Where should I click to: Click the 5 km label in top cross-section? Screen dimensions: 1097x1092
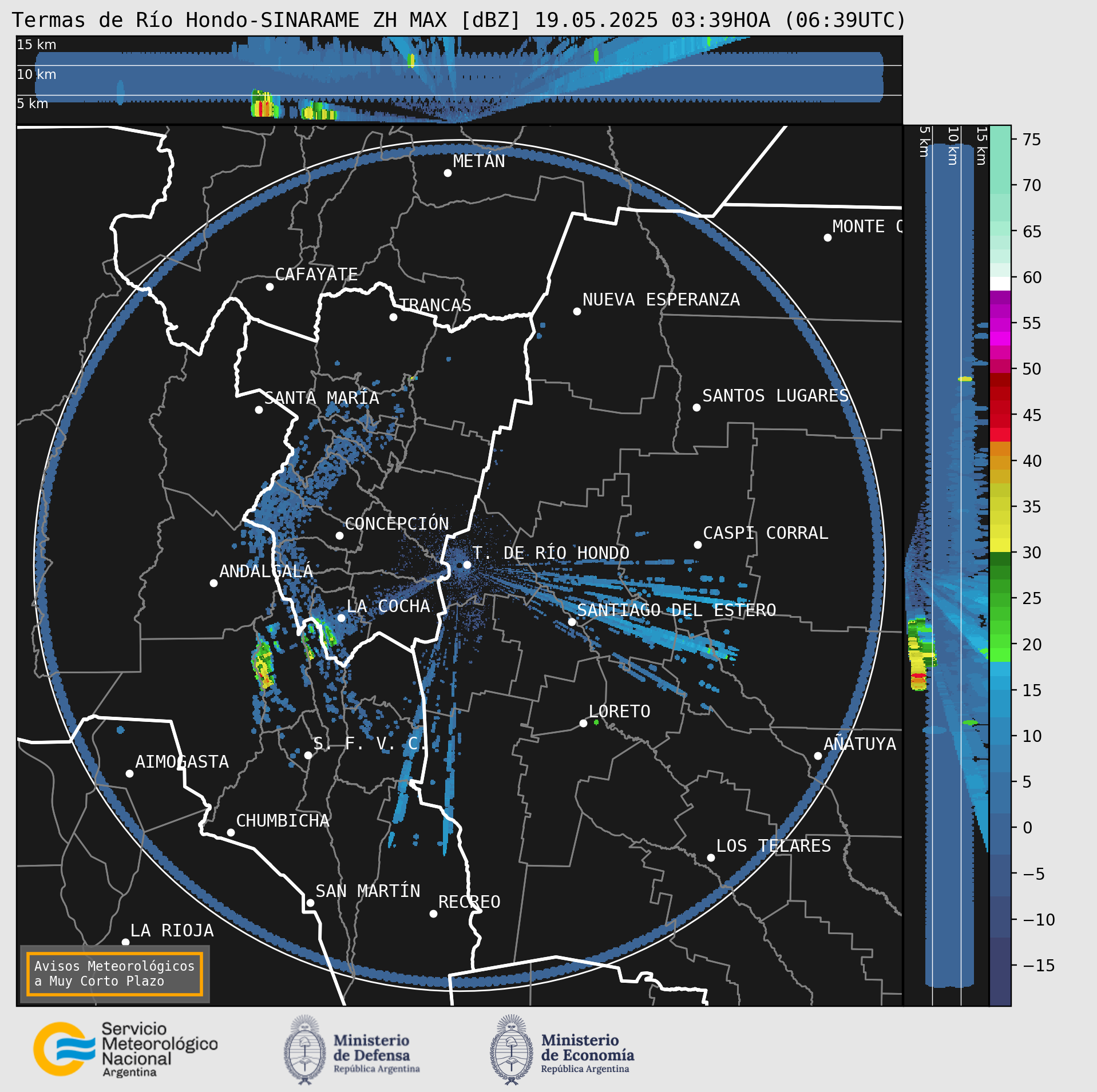33,104
